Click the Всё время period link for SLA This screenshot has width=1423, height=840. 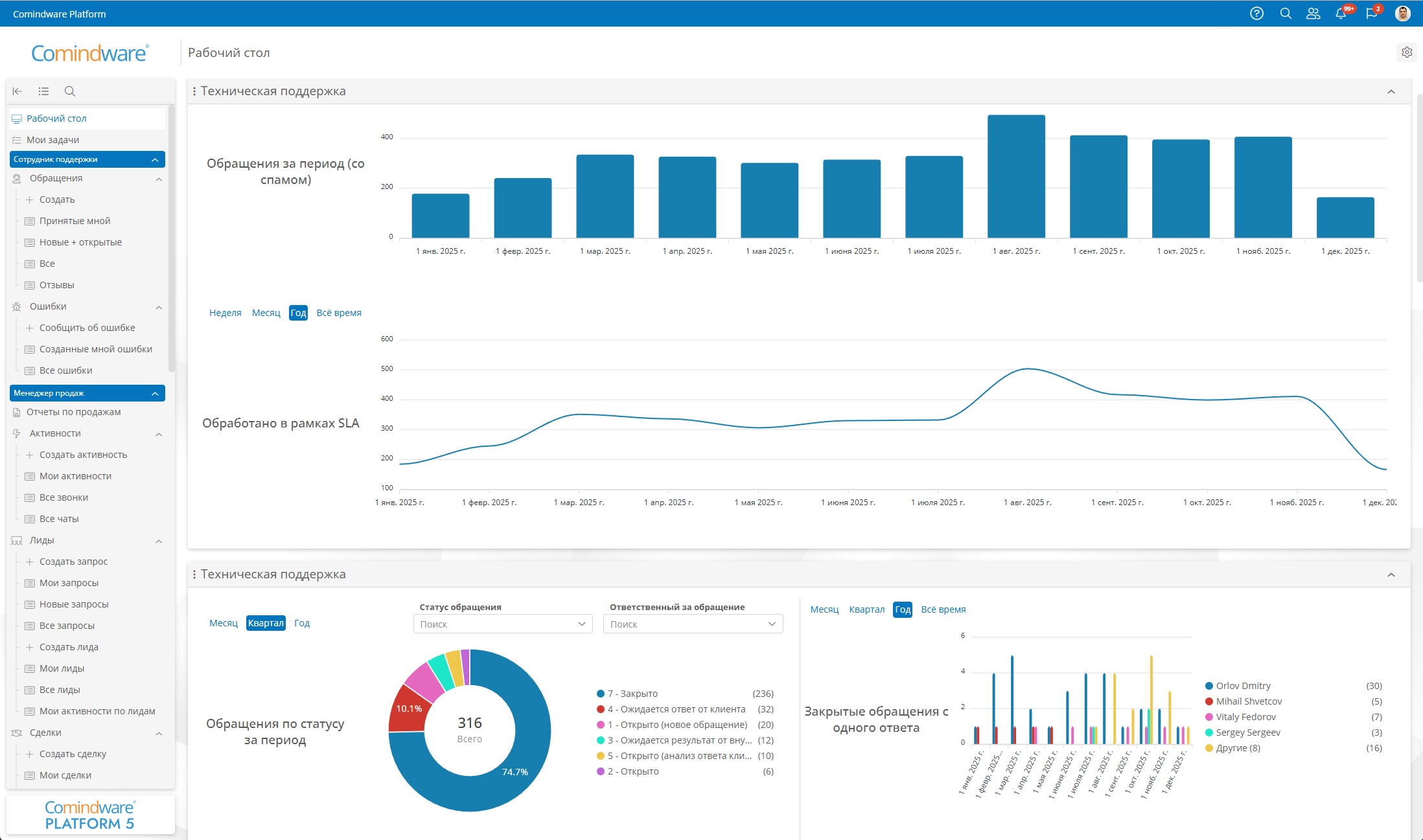[338, 313]
